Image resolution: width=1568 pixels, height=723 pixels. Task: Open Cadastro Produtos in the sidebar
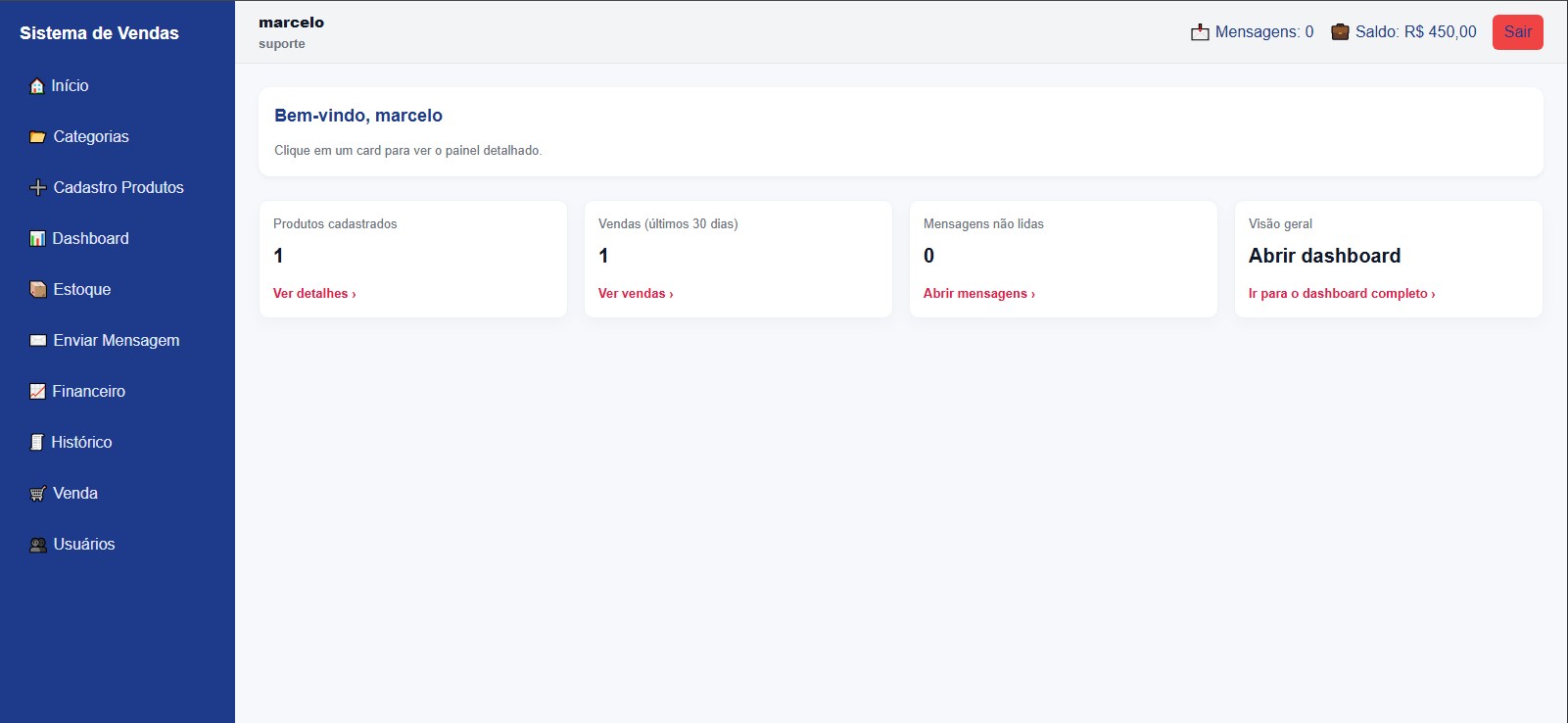(x=118, y=188)
